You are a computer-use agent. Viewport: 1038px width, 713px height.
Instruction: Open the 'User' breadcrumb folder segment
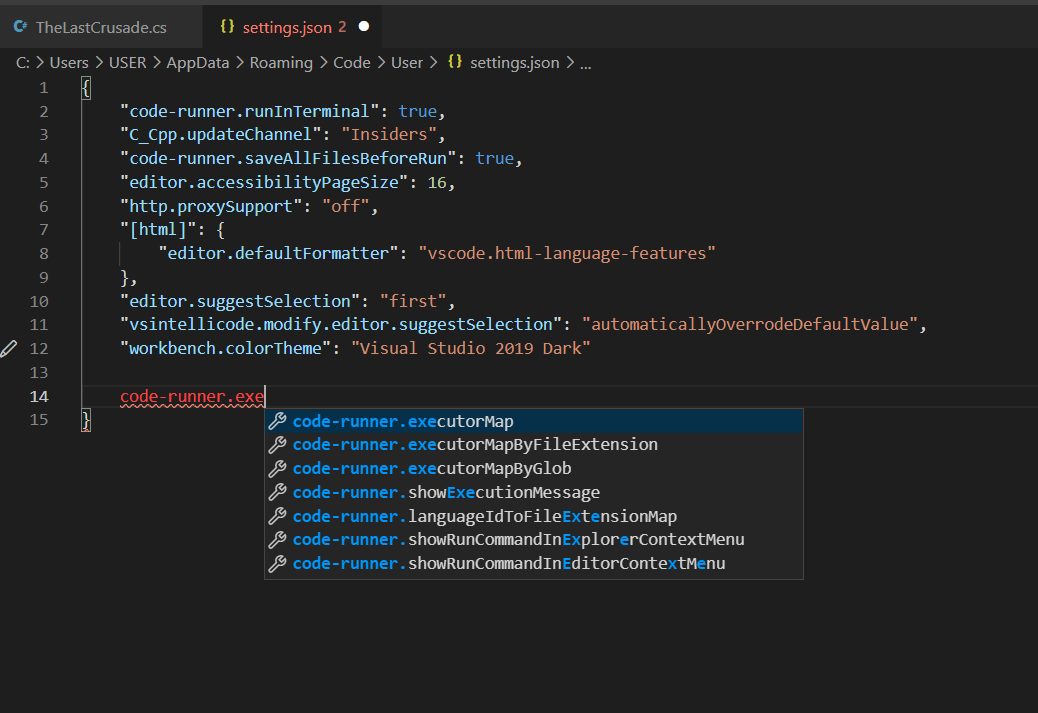point(406,63)
